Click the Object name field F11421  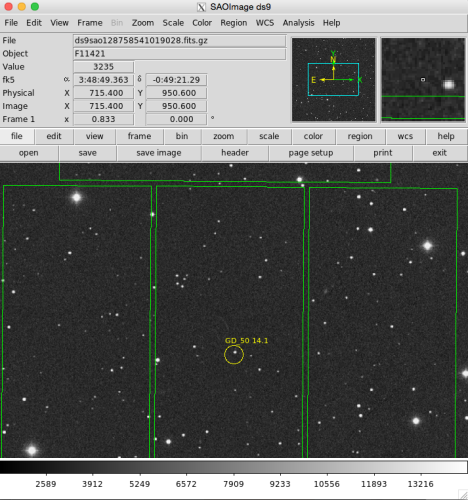(x=179, y=54)
